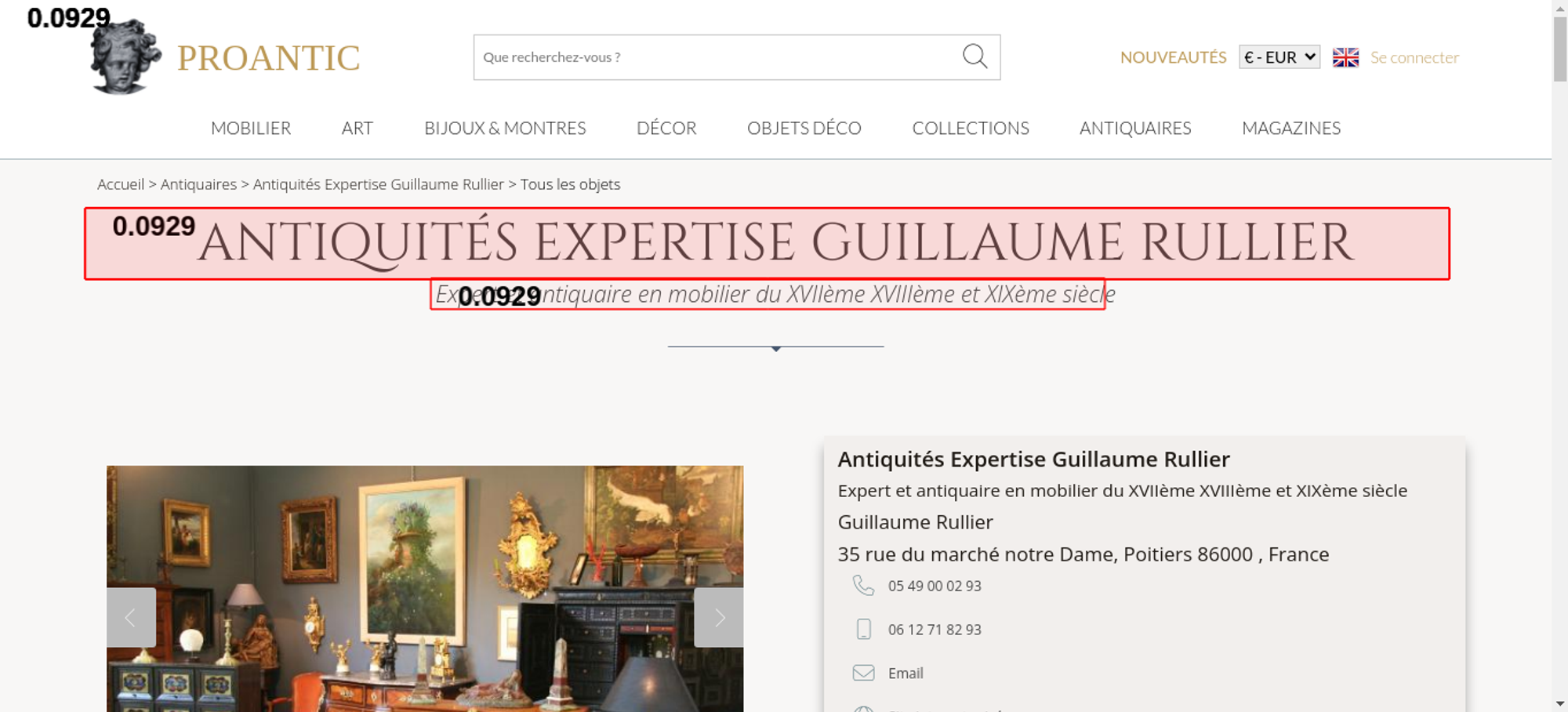Show next gallery photo with right arrow

pos(719,618)
